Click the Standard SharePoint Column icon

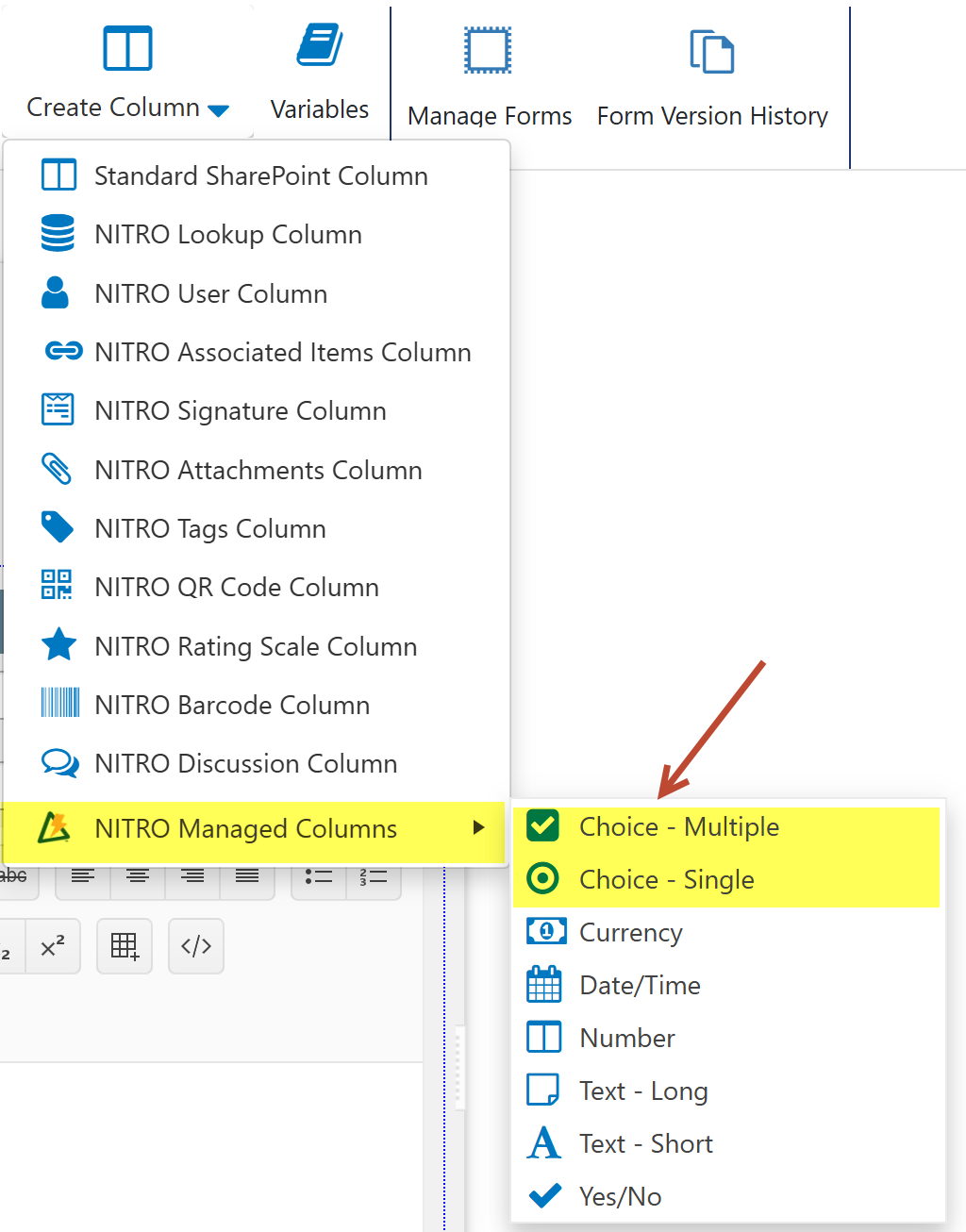pos(58,175)
